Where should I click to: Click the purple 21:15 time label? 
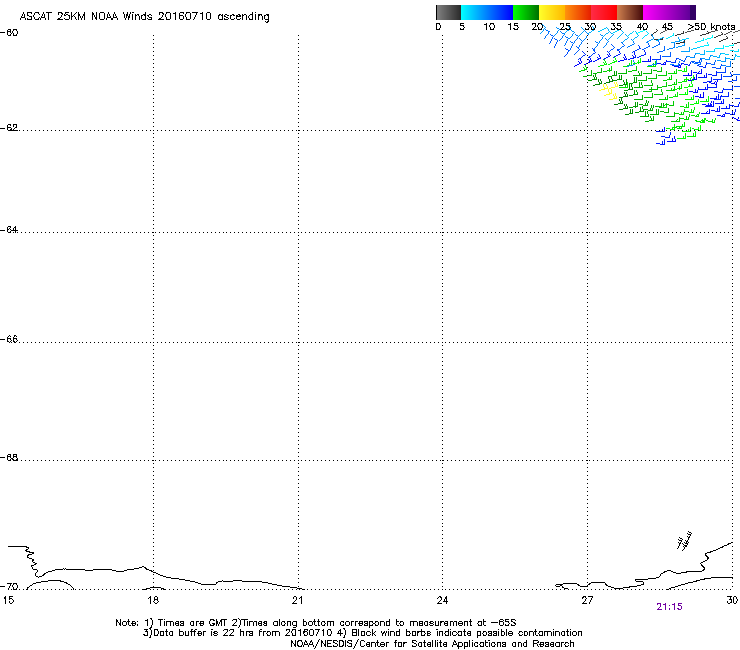click(x=669, y=607)
